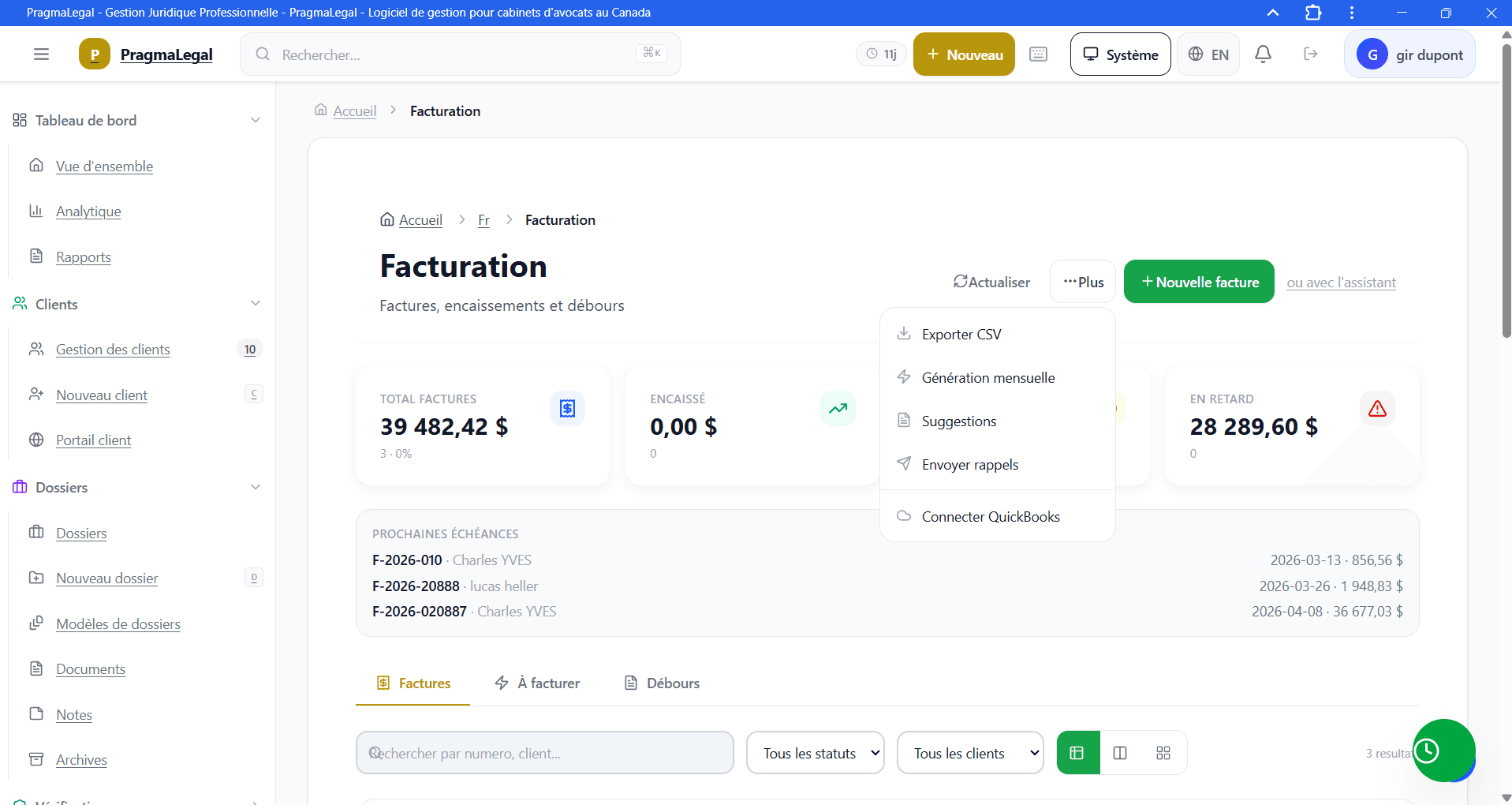Click the Archives box icon
This screenshot has height=805, width=1512.
click(x=36, y=759)
